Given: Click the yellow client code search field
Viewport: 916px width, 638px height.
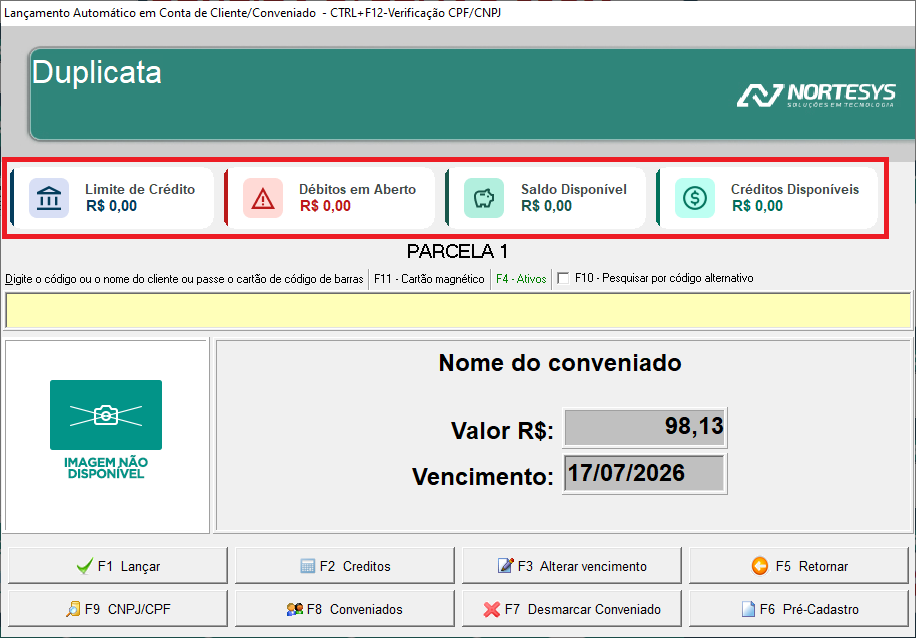Looking at the screenshot, I should [x=458, y=310].
